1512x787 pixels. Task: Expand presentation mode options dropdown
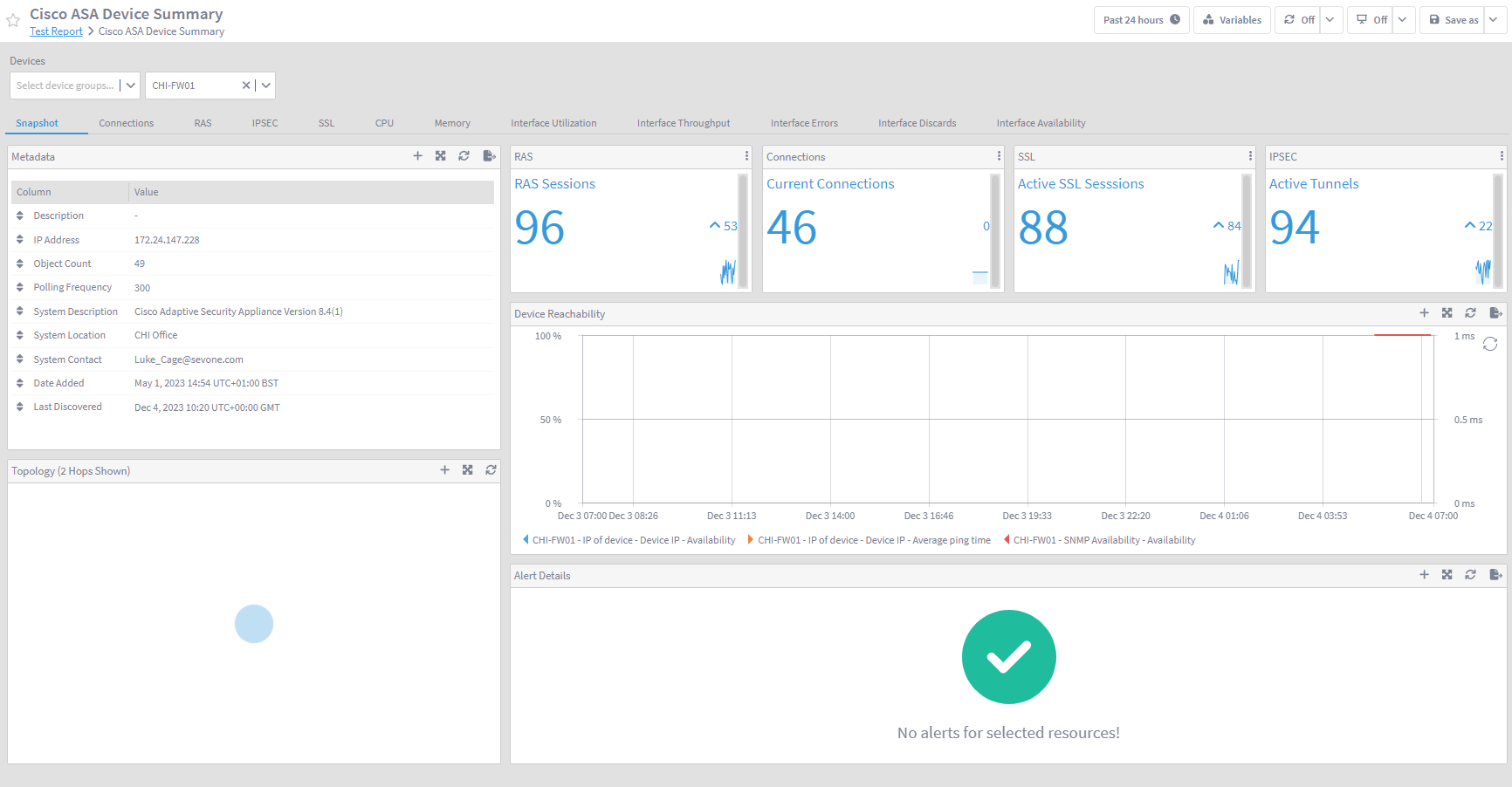tap(1403, 20)
